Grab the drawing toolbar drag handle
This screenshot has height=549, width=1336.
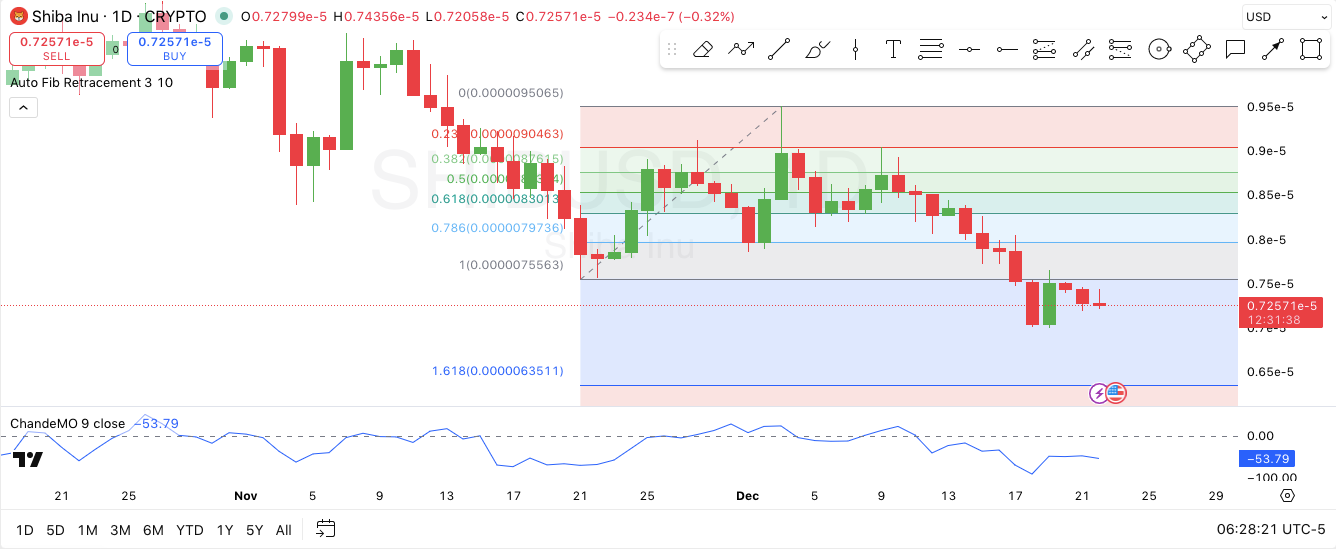point(672,49)
